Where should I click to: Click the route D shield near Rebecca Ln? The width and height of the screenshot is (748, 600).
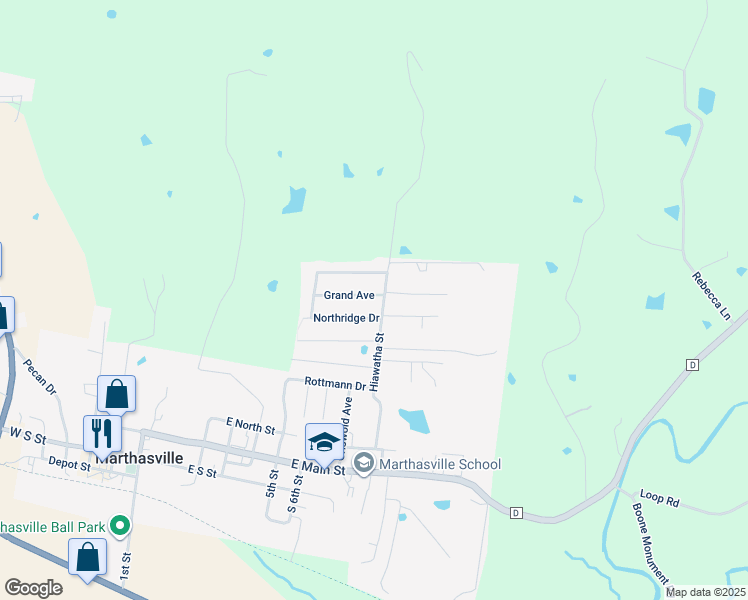click(x=692, y=365)
